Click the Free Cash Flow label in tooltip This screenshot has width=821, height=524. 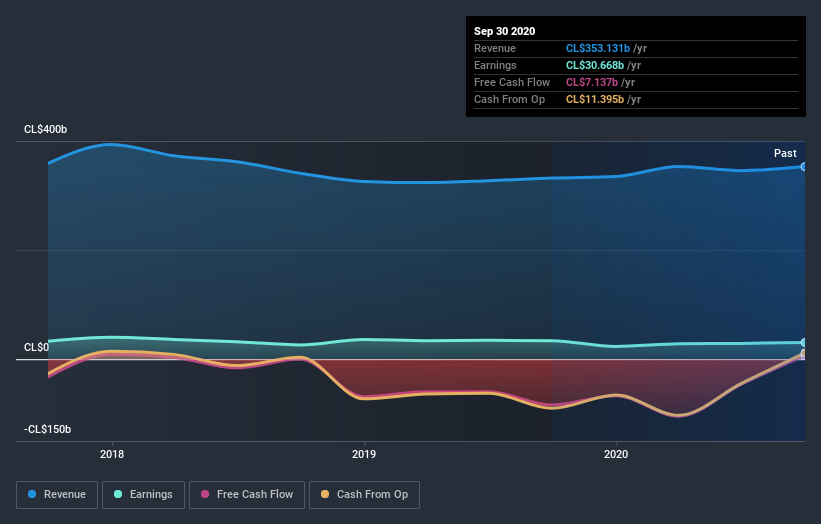512,82
